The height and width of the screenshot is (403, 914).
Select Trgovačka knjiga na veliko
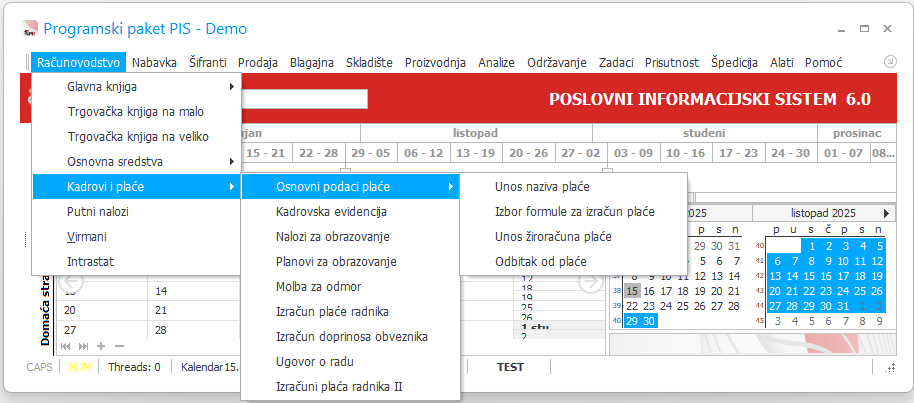pyautogui.click(x=136, y=136)
